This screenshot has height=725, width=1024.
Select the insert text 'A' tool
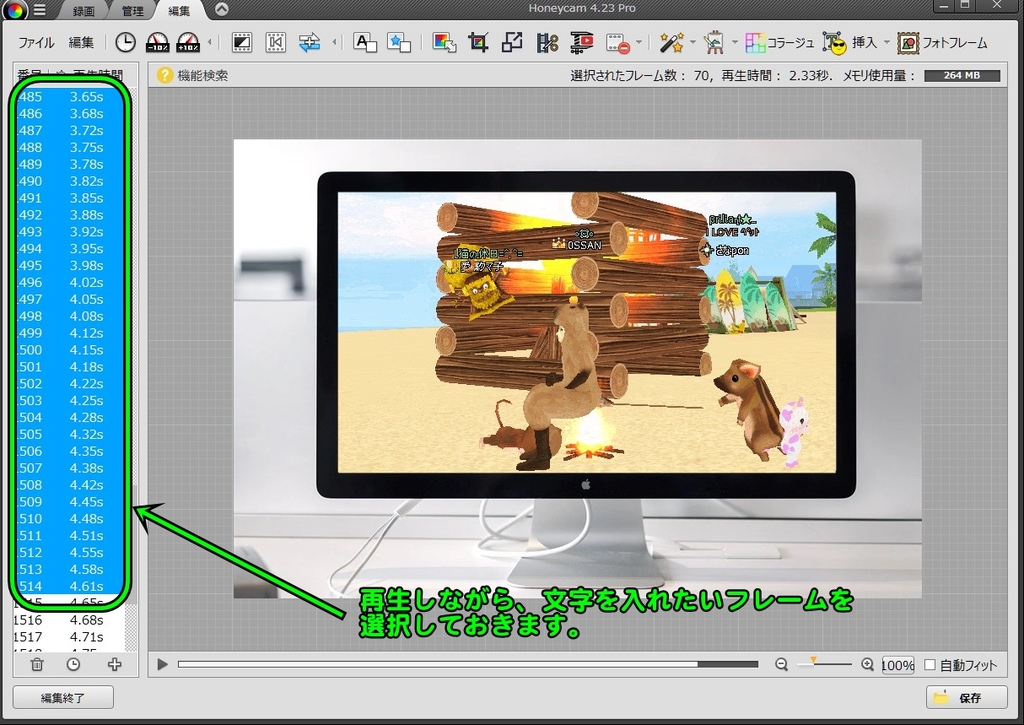pyautogui.click(x=364, y=42)
